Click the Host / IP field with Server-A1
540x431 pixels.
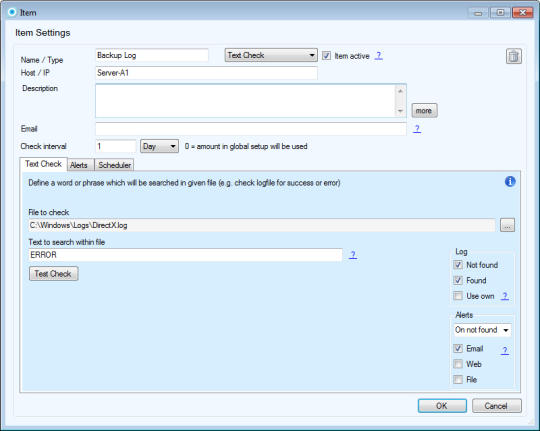click(x=206, y=73)
